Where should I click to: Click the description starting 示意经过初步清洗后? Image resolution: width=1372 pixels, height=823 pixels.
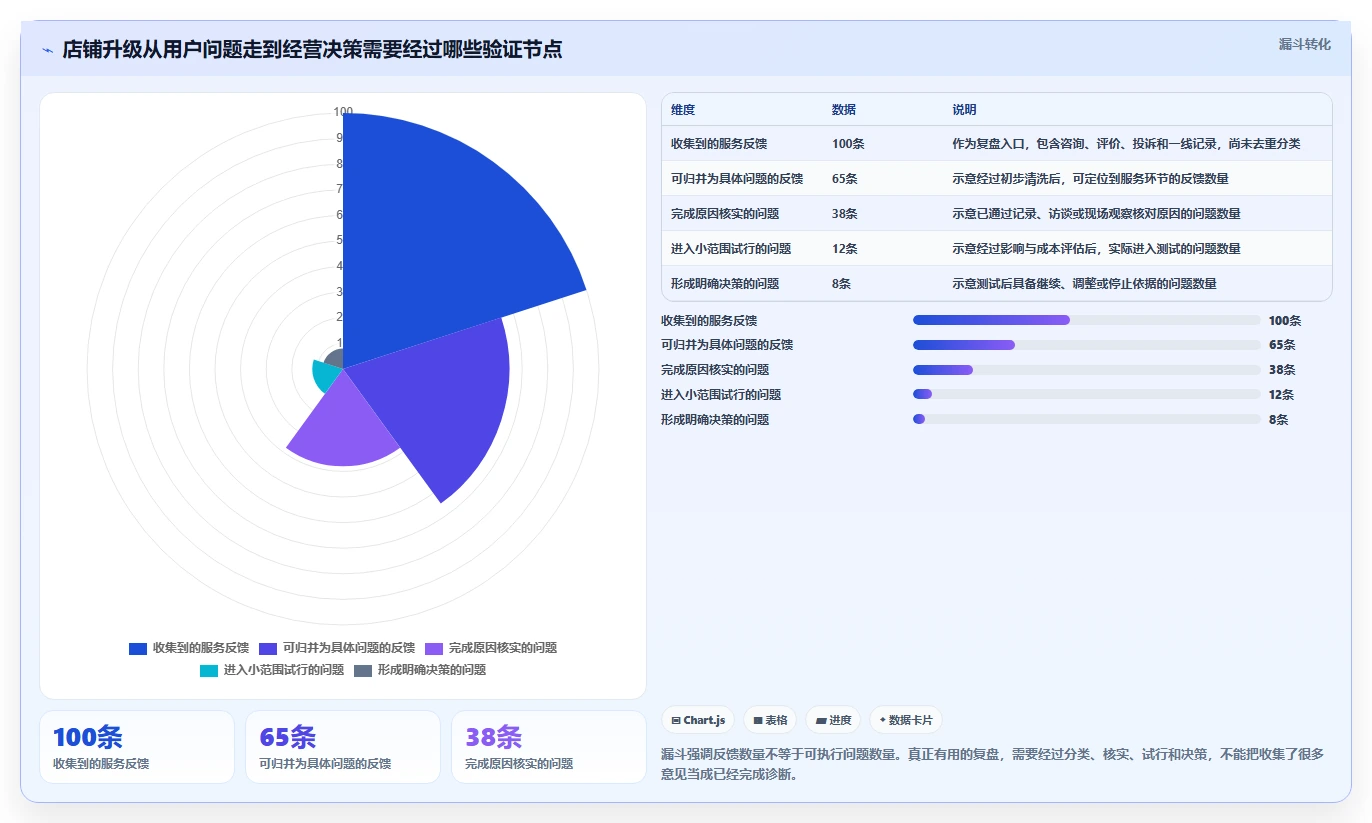(1090, 179)
